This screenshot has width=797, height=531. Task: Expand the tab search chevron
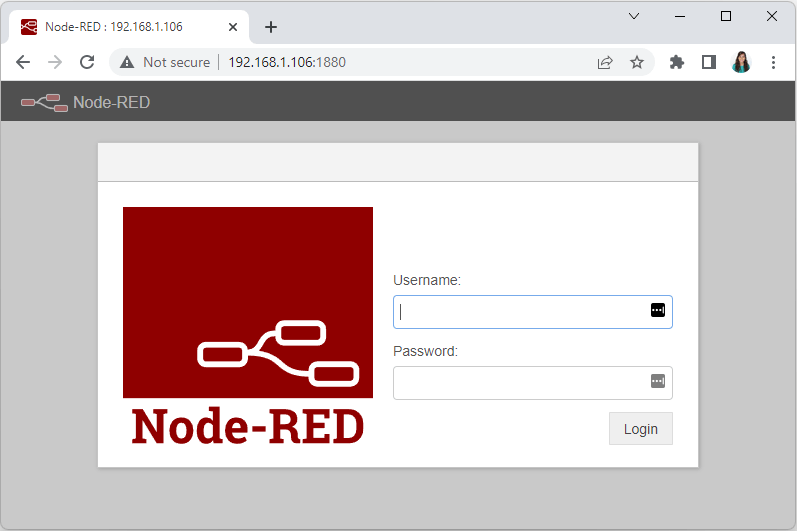click(x=634, y=16)
